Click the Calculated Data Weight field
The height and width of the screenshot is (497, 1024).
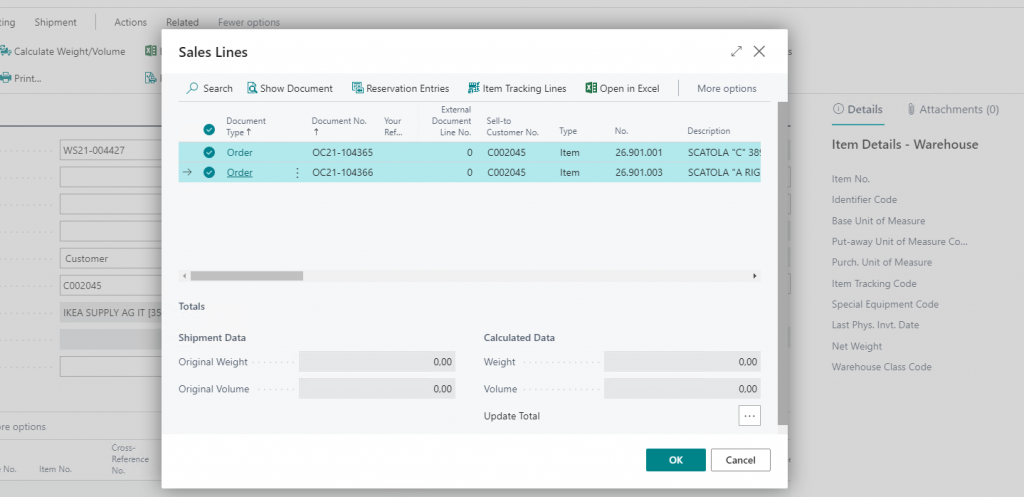[682, 362]
